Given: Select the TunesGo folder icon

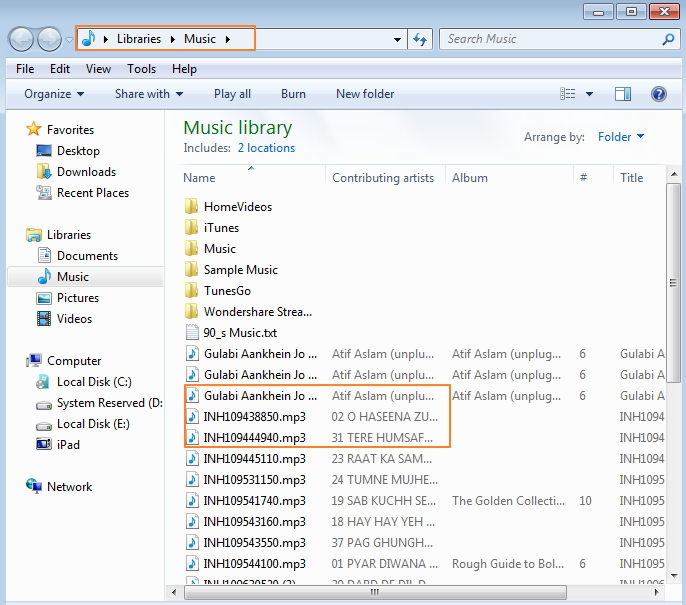Looking at the screenshot, I should pos(191,290).
